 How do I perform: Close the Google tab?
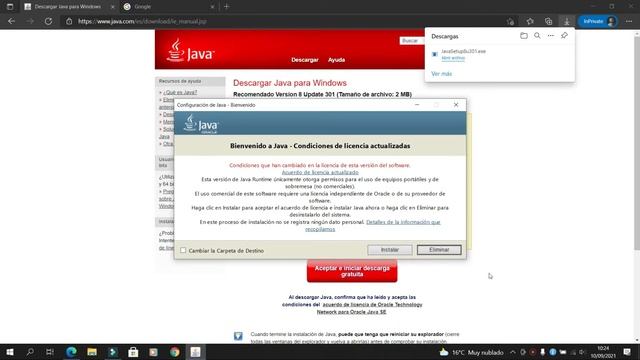tap(212, 7)
